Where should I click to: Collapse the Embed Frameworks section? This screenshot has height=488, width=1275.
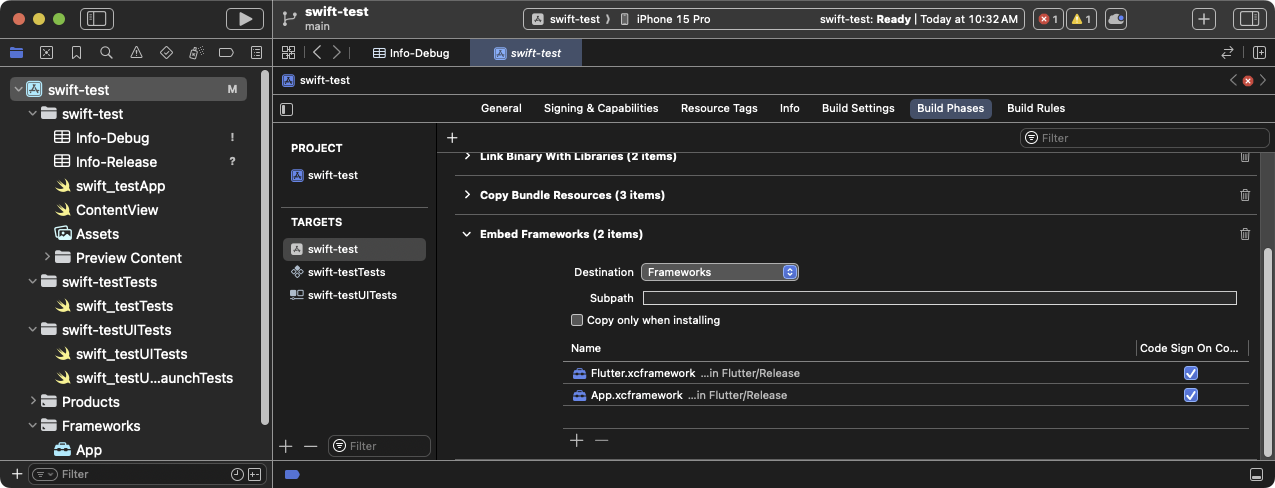pos(467,234)
